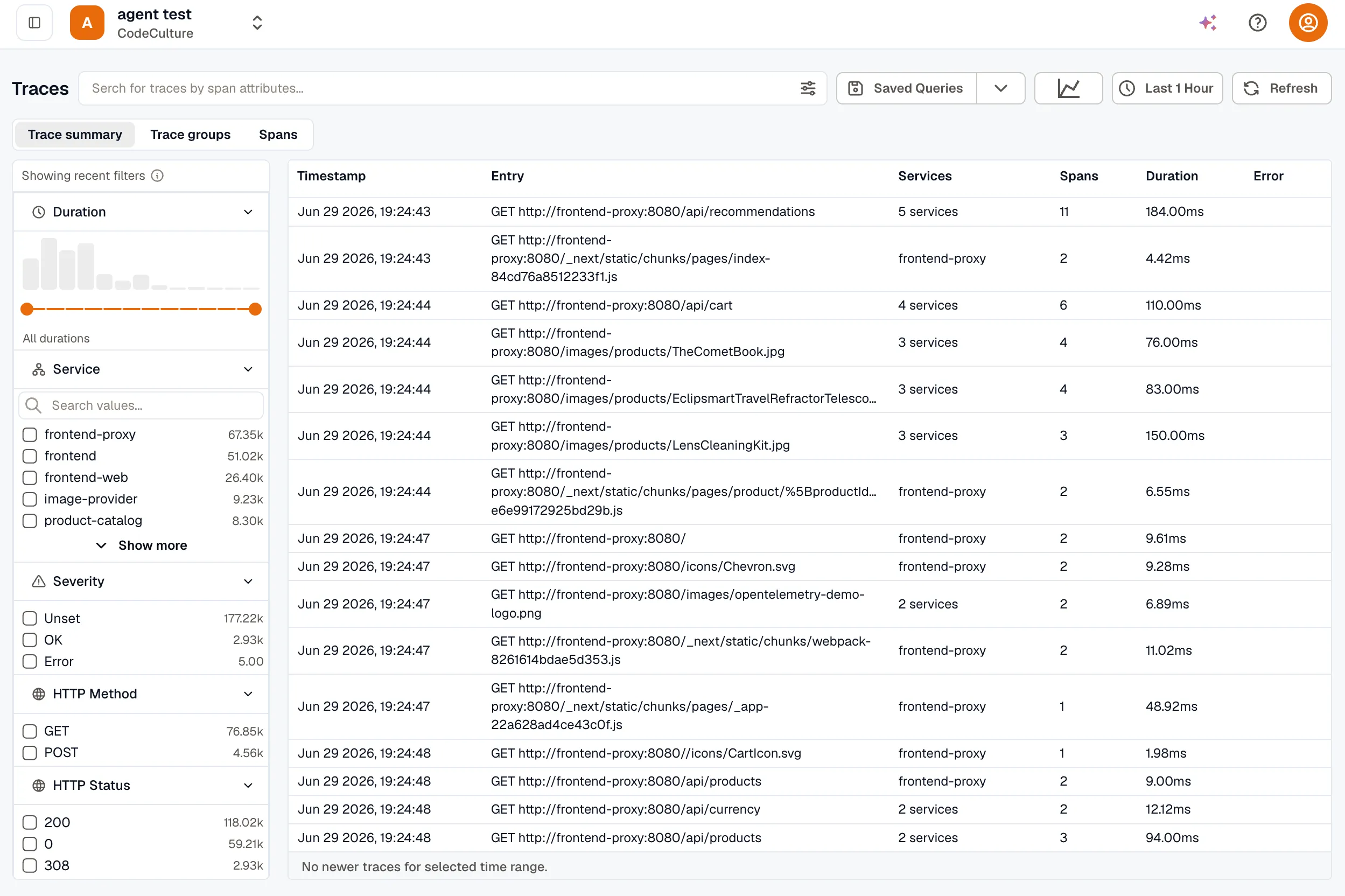1345x896 pixels.
Task: Show the line chart view
Action: pyautogui.click(x=1068, y=88)
